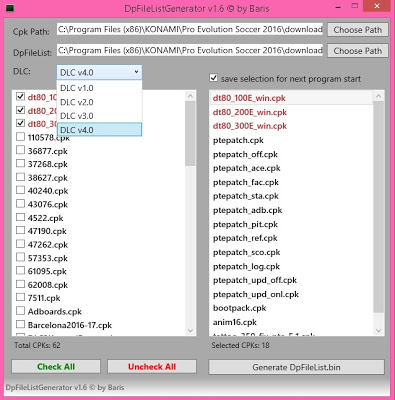Check the Adboards.cpk checkbox
This screenshot has height=400, width=395.
tap(20, 311)
